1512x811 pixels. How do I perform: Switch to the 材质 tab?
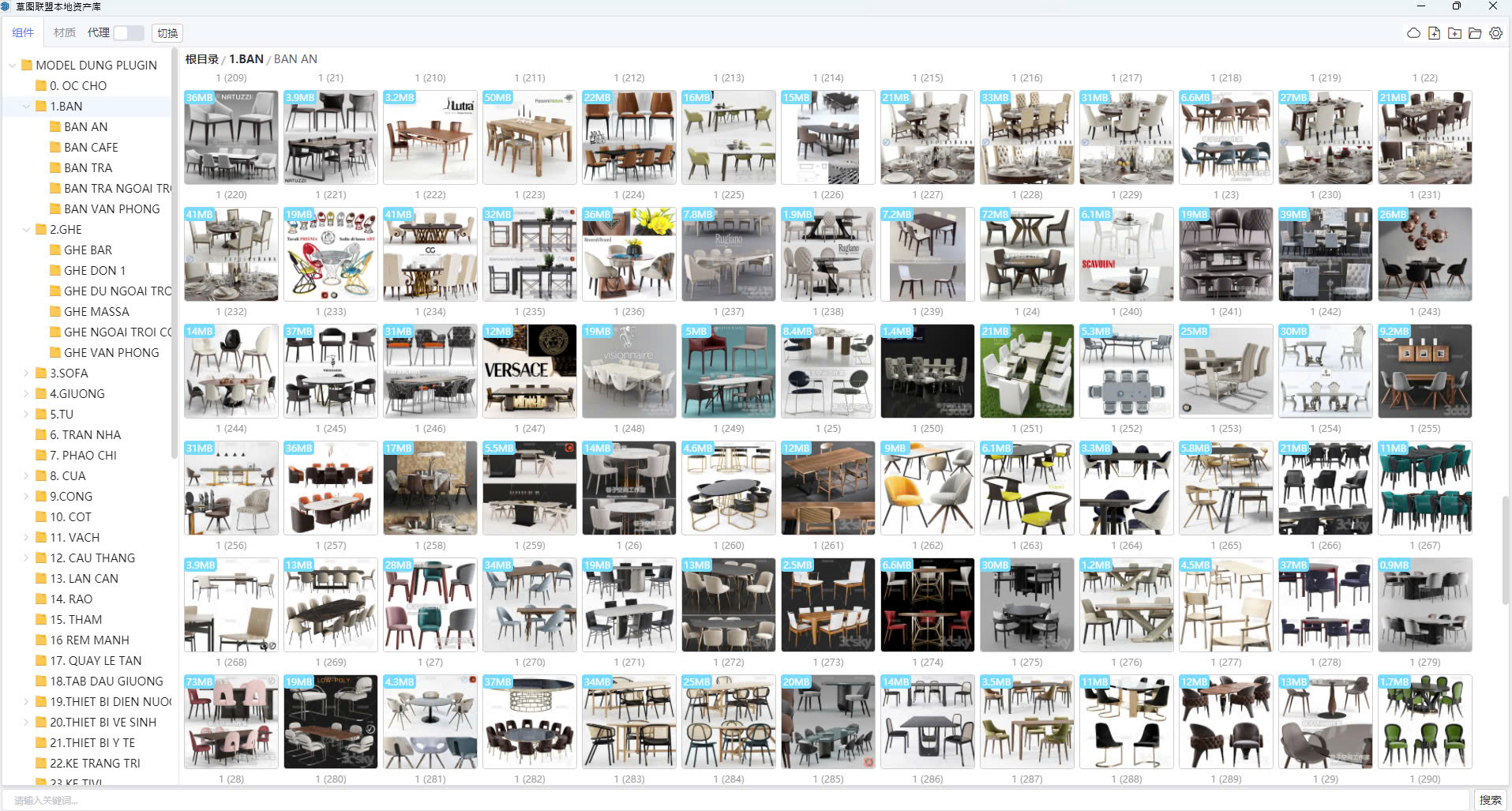point(64,33)
